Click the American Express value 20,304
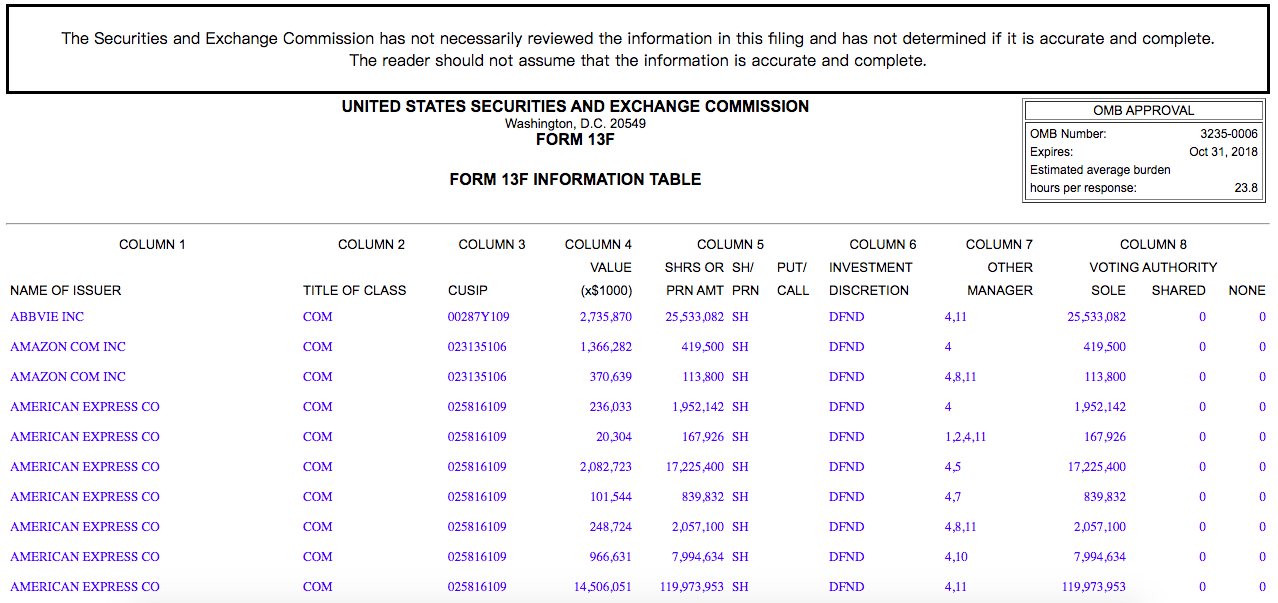1278x603 pixels. (x=613, y=437)
